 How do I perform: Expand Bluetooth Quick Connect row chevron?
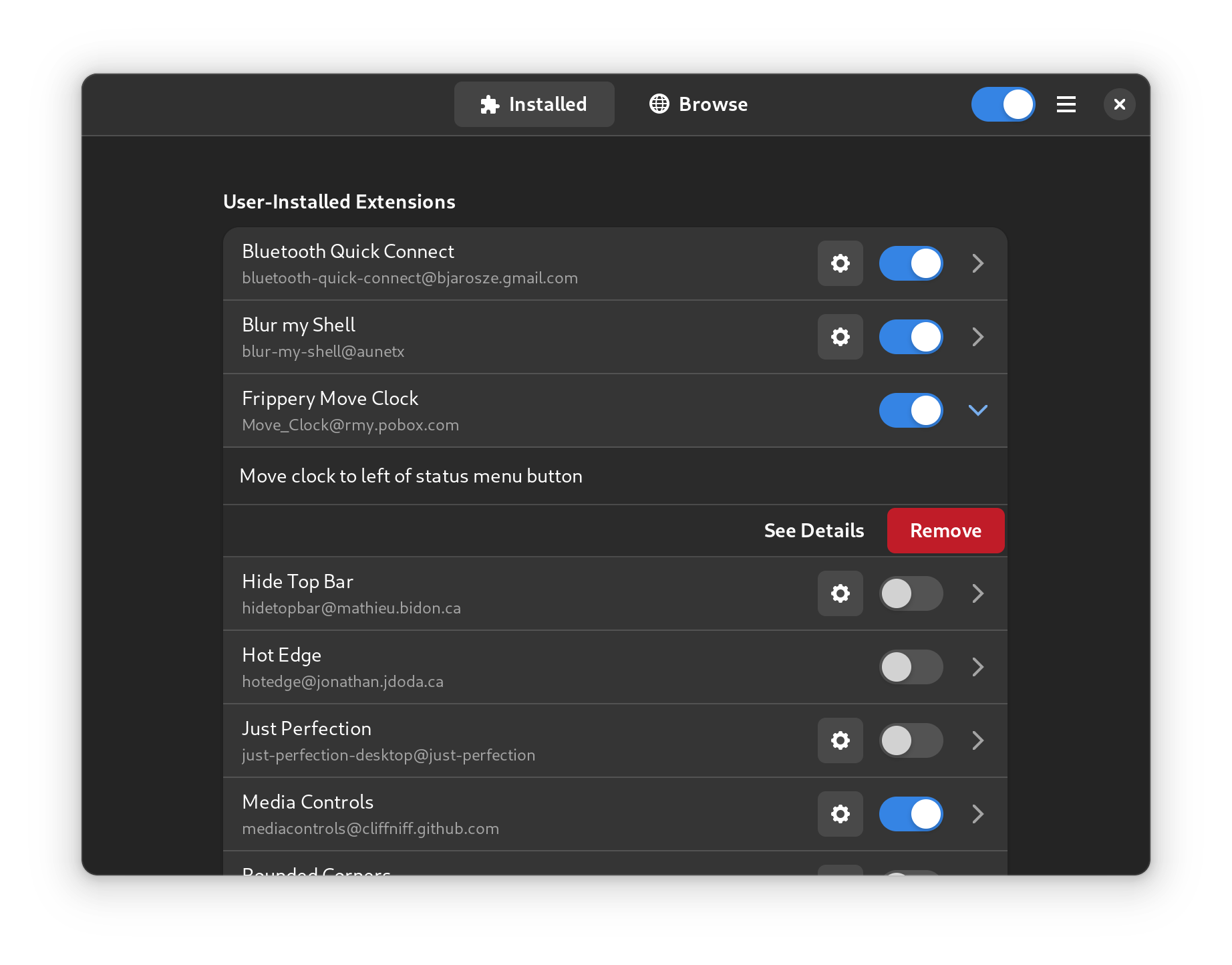coord(977,263)
